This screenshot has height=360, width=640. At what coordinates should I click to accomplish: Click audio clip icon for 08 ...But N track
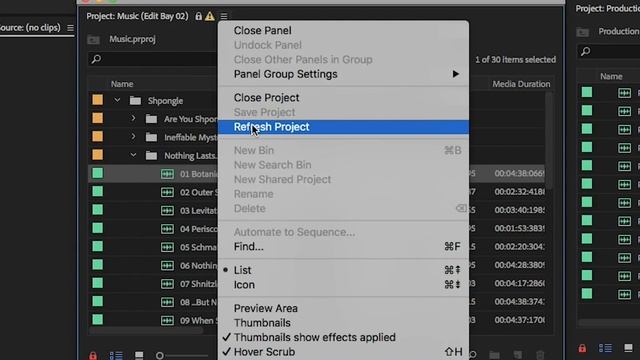167,302
